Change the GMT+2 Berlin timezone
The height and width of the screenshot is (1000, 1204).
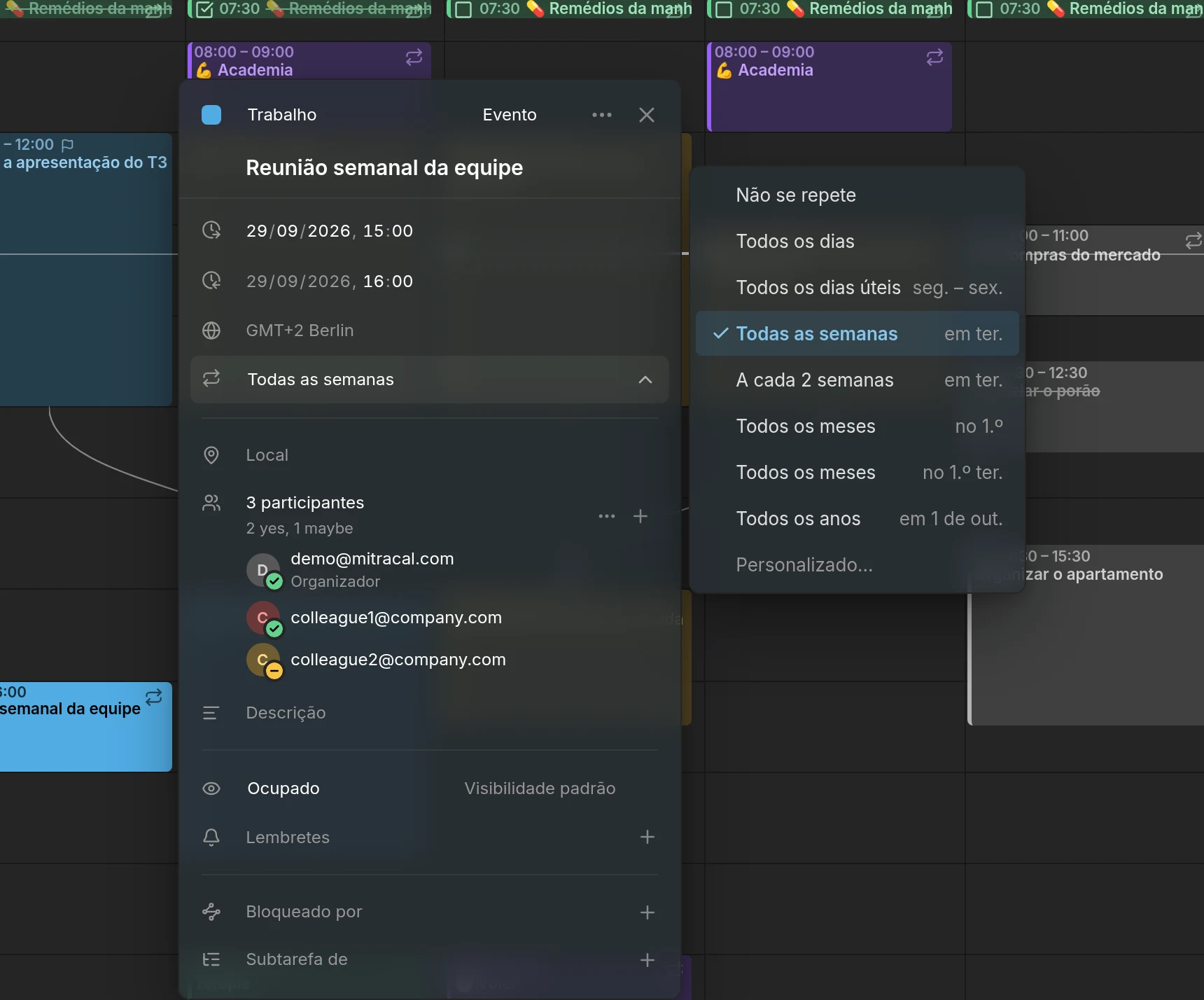pyautogui.click(x=300, y=331)
